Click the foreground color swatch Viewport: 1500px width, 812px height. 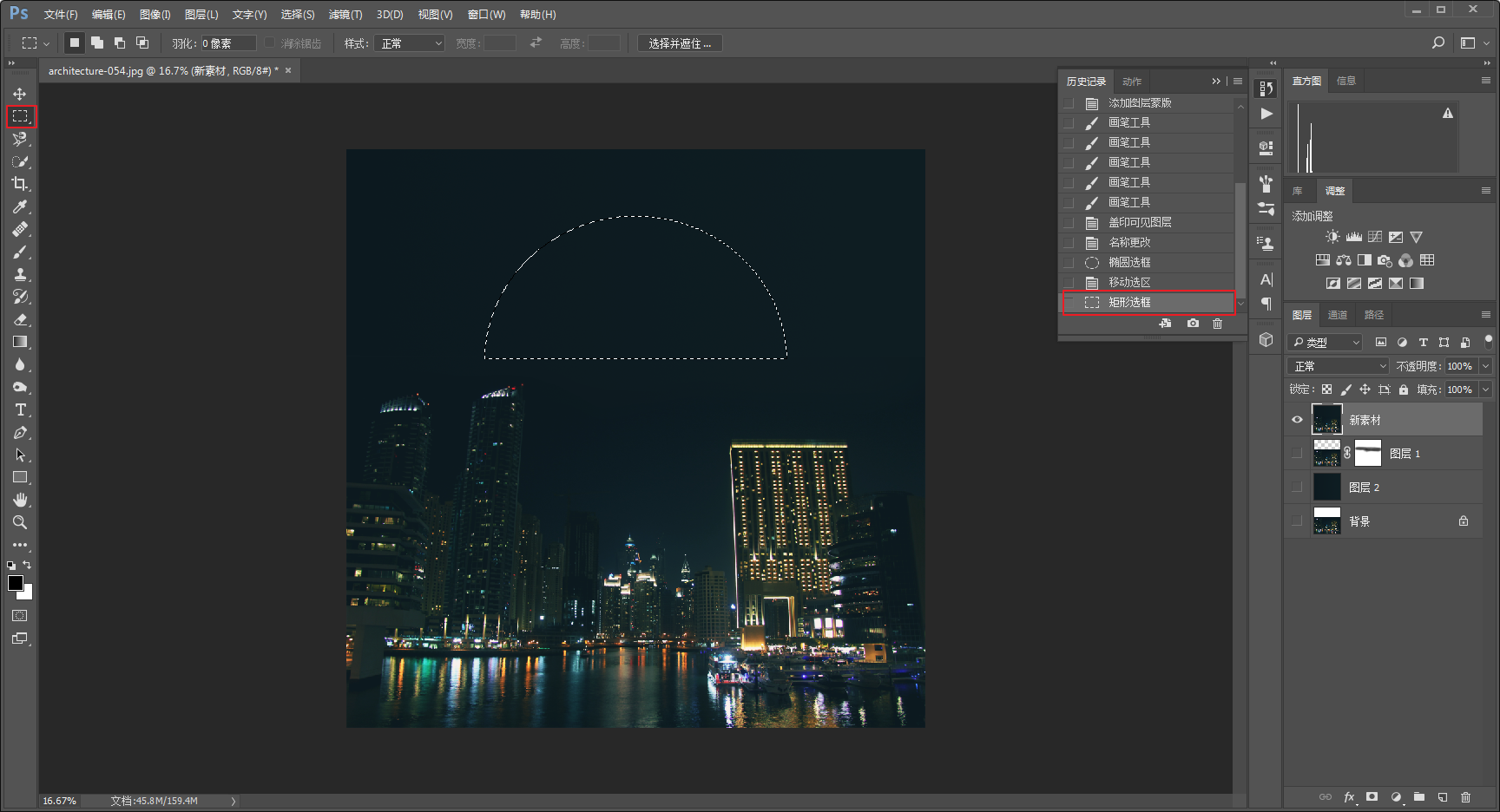coord(16,583)
